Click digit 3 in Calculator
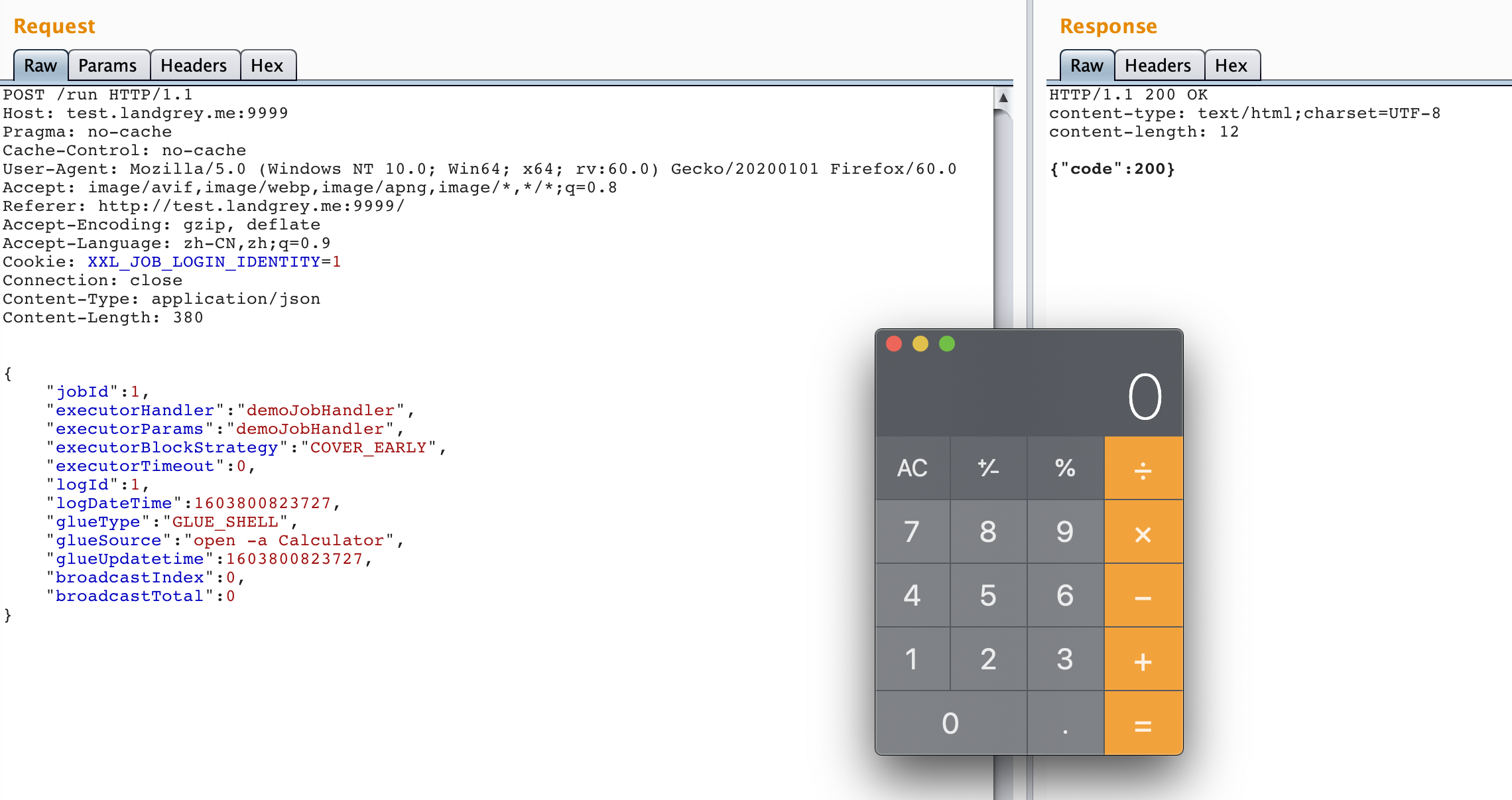 pos(1065,659)
